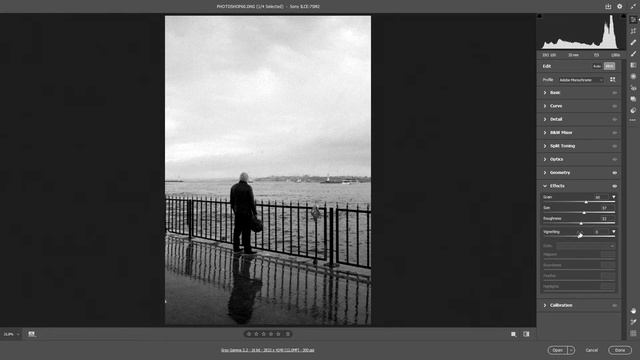Click the Vignetting slider handle
The height and width of the screenshot is (360, 640).
(579, 236)
